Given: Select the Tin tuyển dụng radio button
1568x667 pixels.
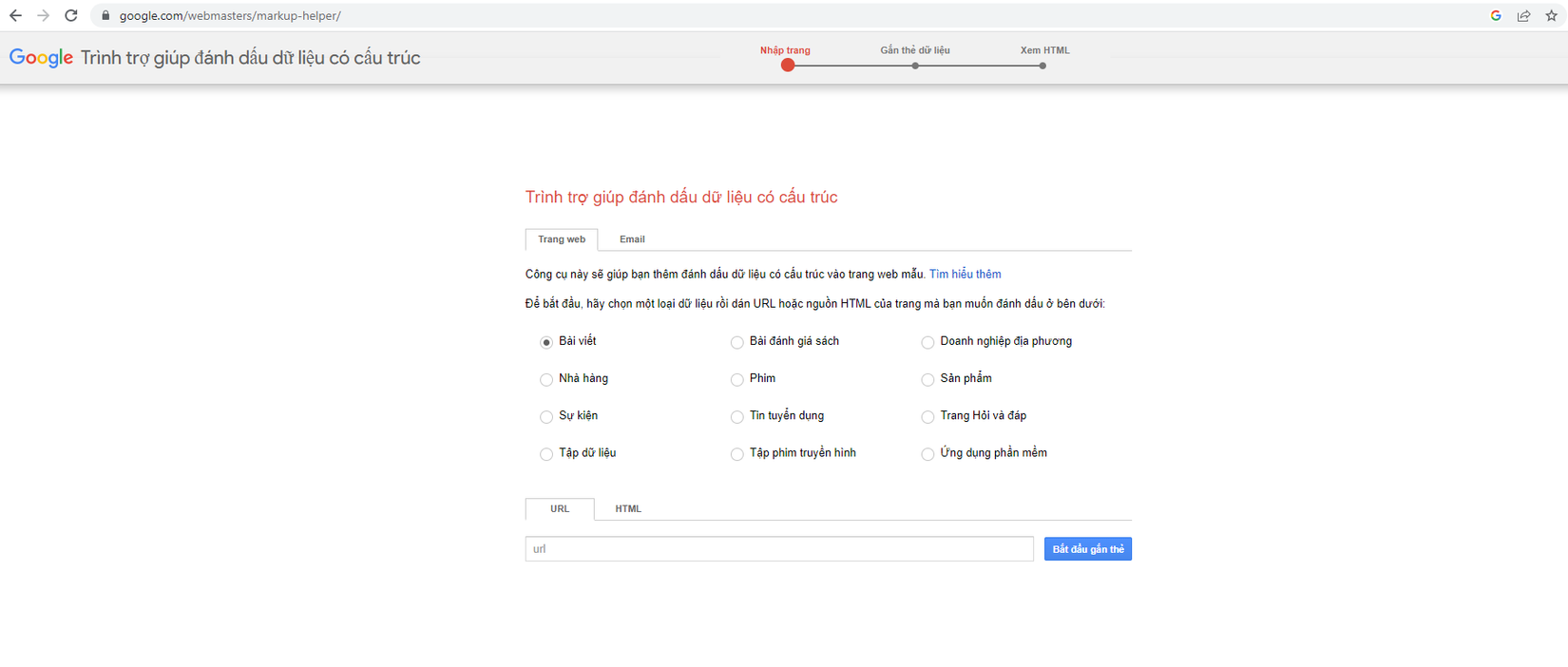Looking at the screenshot, I should coord(736,416).
